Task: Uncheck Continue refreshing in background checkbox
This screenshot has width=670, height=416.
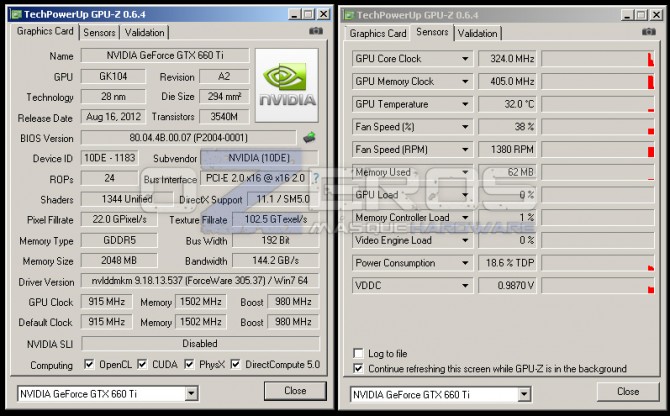Action: pos(358,368)
